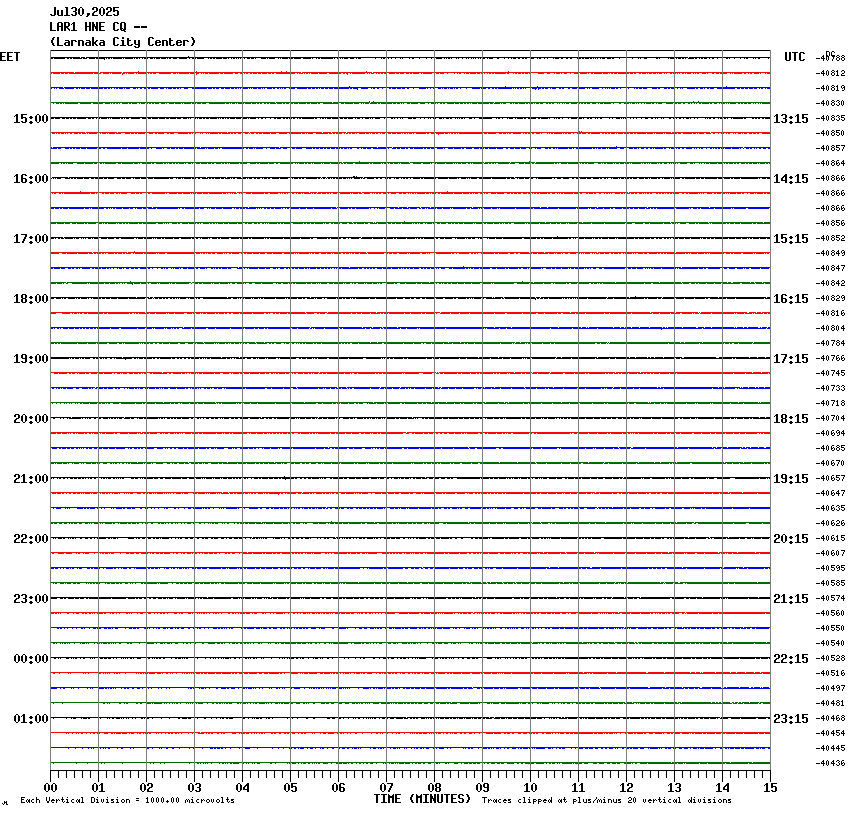Click the date label Jul30,2025
Viewport: 850px width, 814px height.
click(x=85, y=12)
